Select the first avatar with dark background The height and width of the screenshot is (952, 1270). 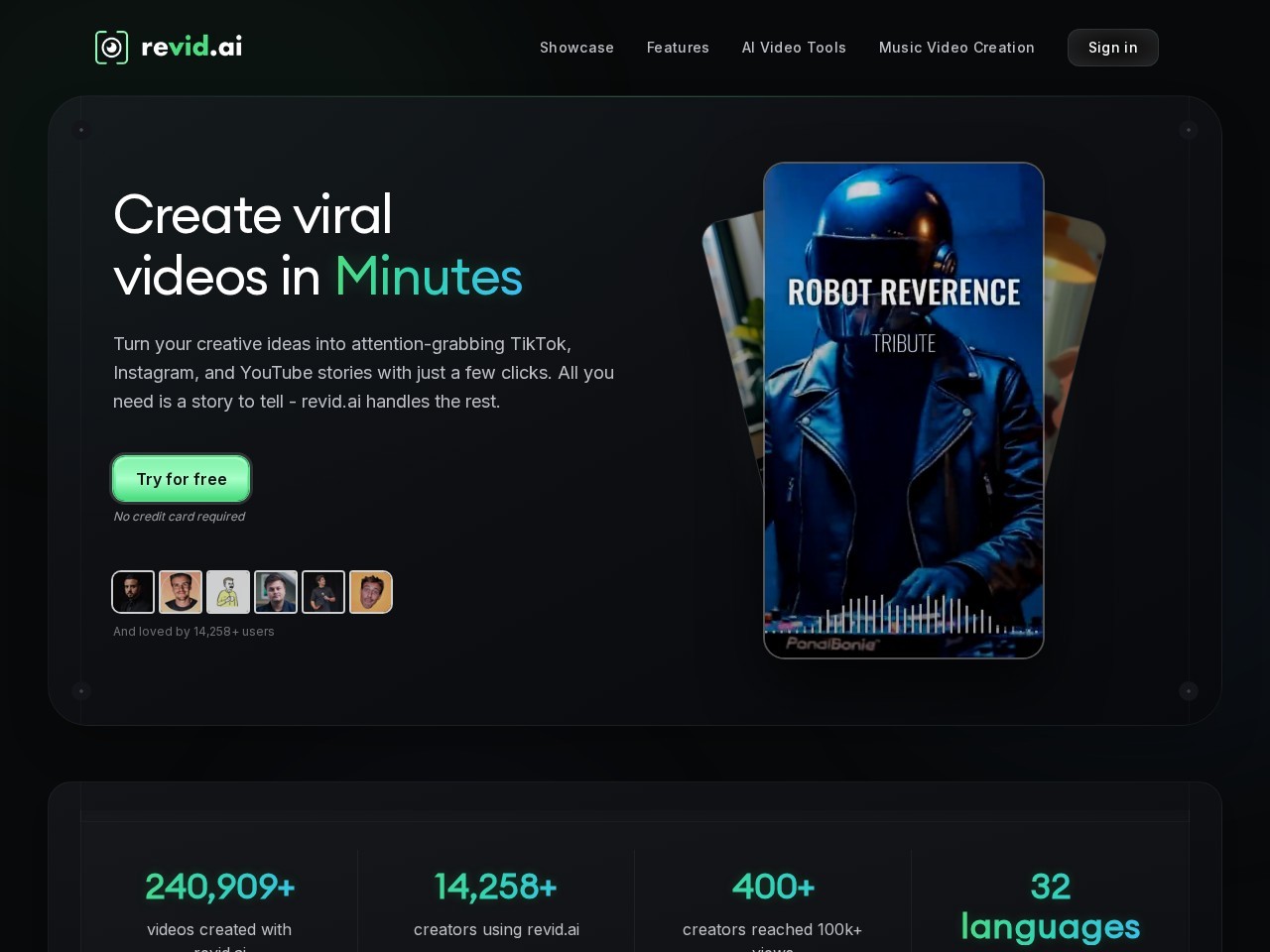pos(133,592)
